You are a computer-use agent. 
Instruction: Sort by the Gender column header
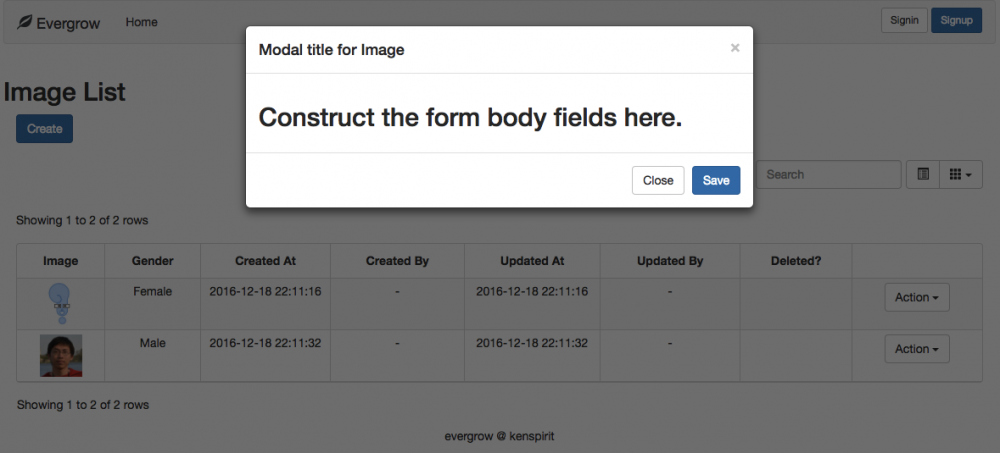(152, 261)
